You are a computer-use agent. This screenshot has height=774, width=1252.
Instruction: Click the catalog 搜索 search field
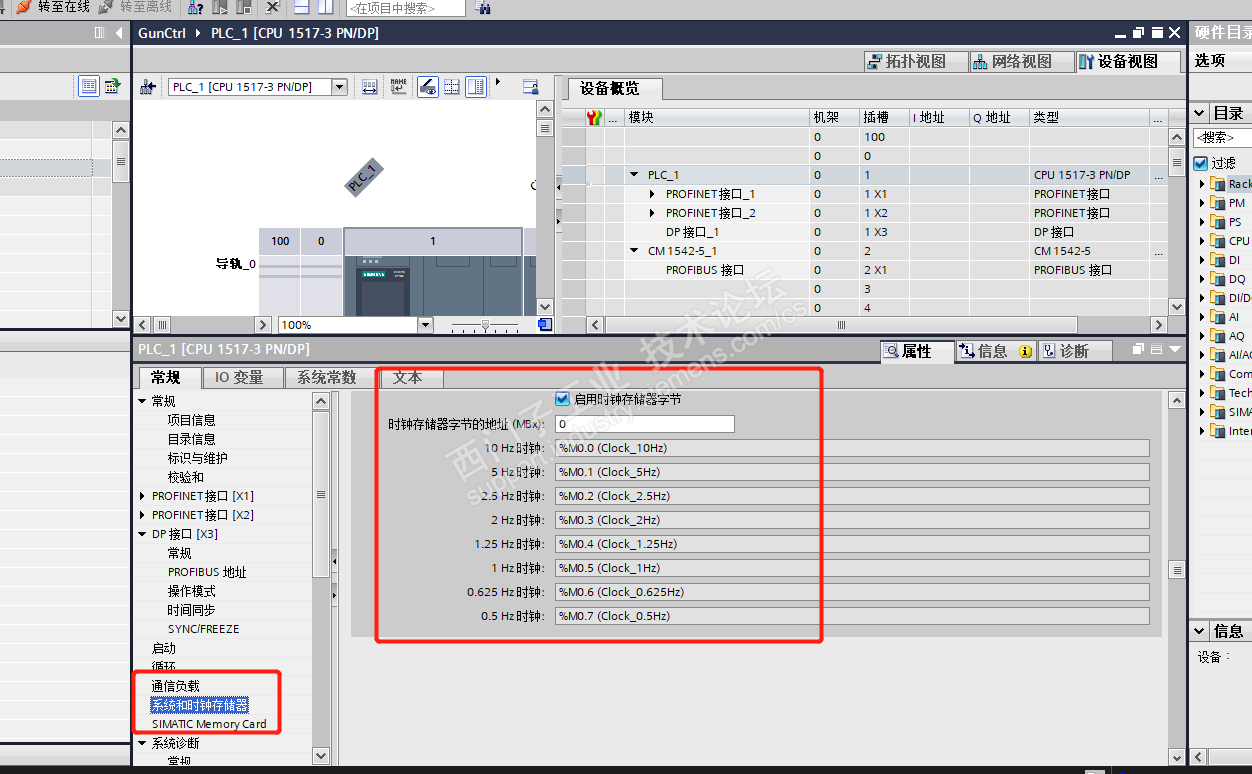click(x=1222, y=138)
